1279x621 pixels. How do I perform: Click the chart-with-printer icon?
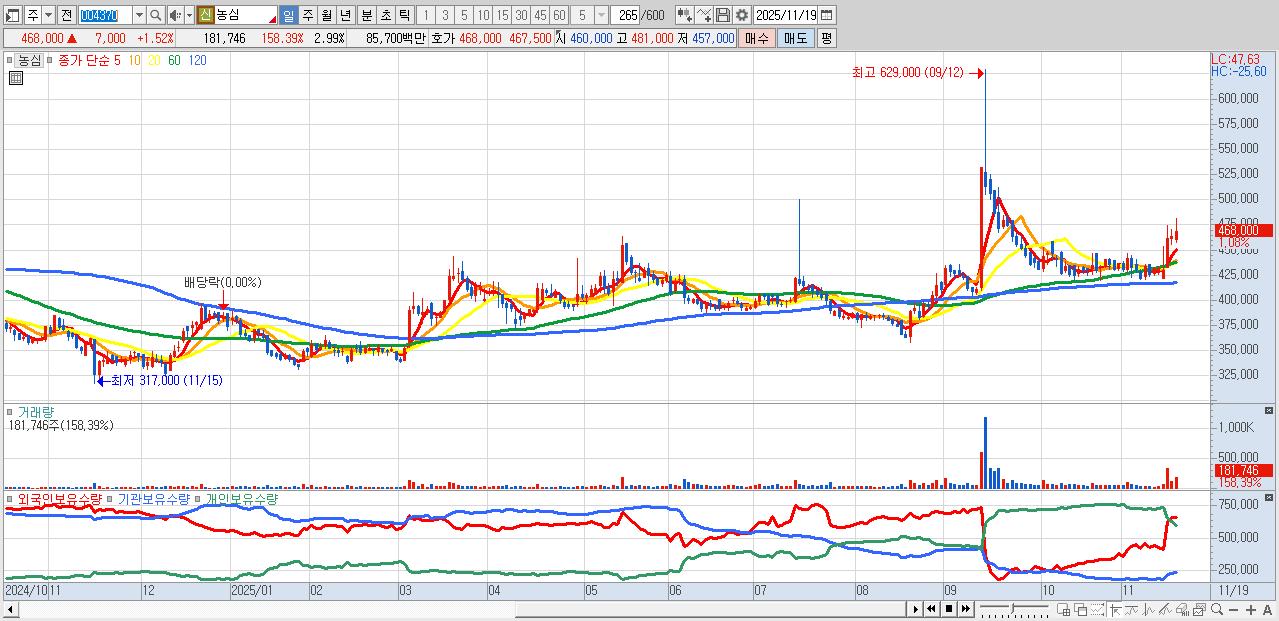[1183, 609]
